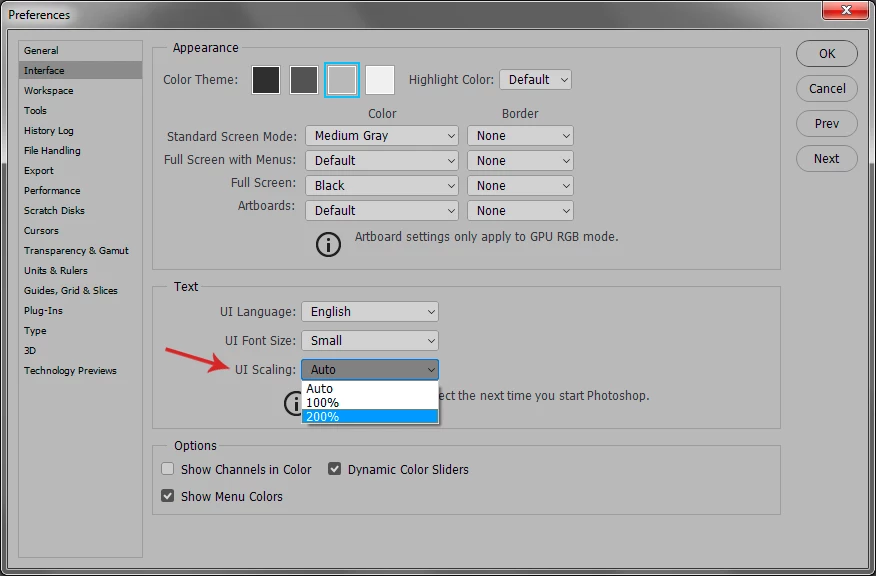
Task: Open Guides, Grid & Slices category
Action: click(80, 291)
